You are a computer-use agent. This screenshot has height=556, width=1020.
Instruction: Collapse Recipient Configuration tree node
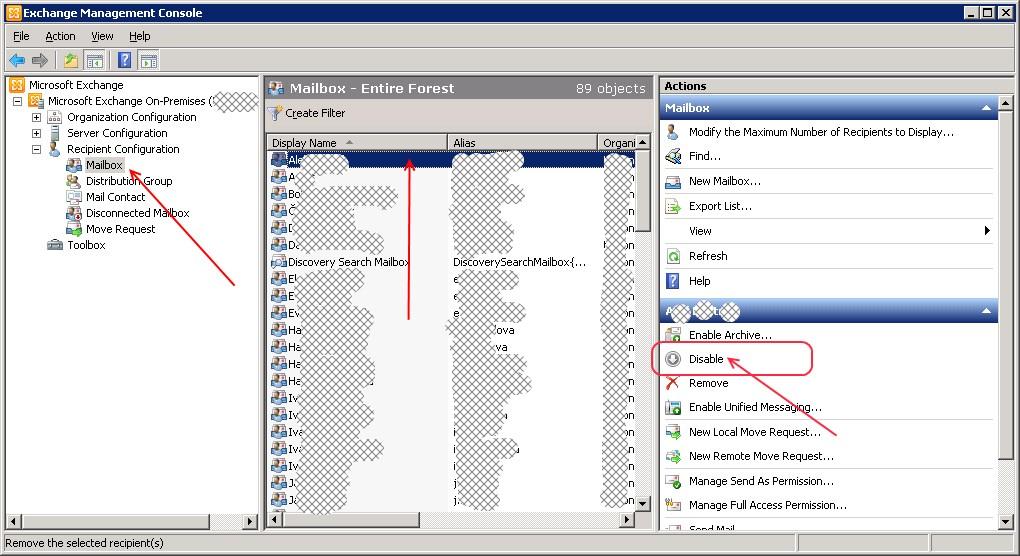[37, 149]
